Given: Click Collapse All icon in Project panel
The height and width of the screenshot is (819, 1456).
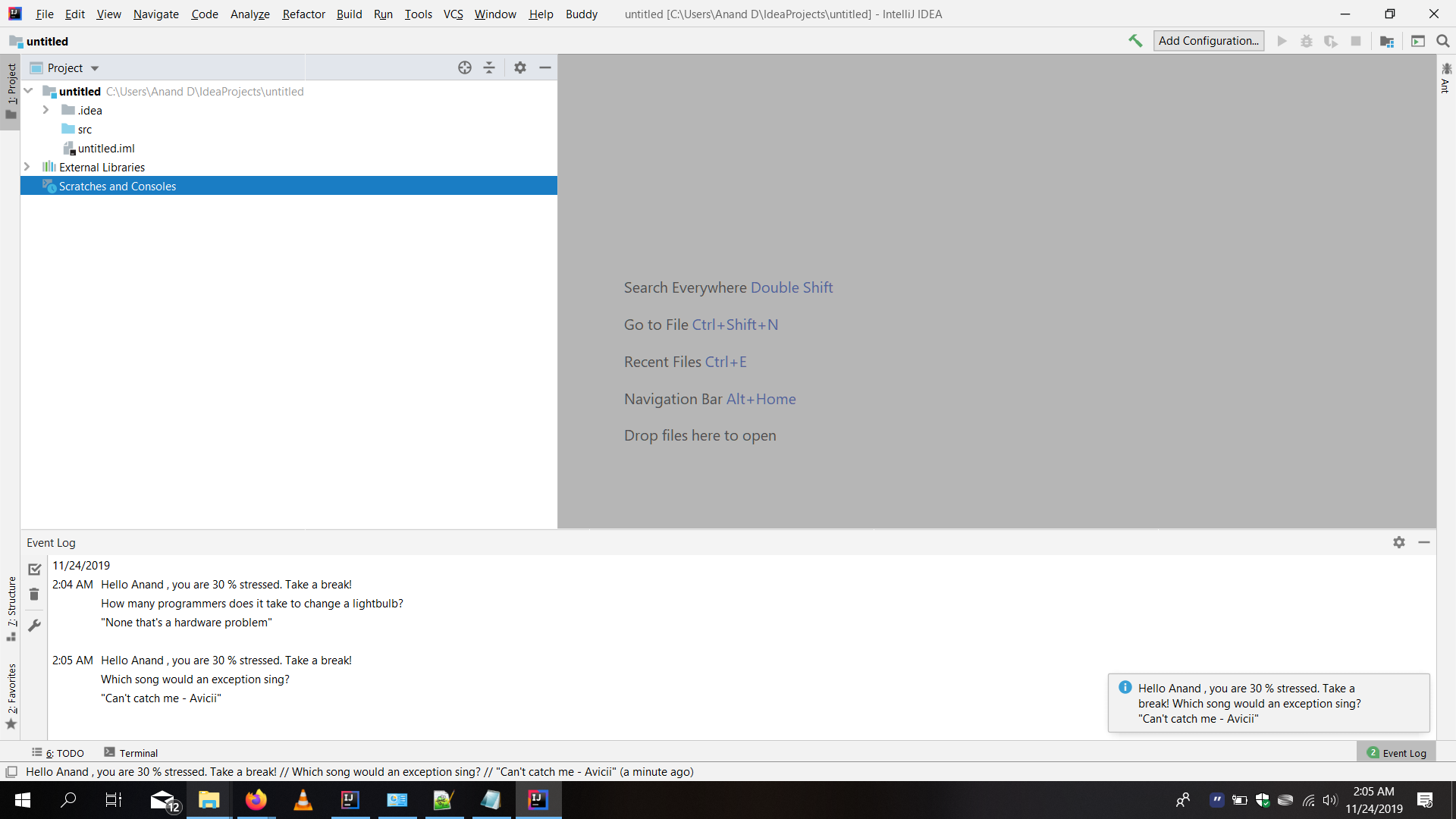Looking at the screenshot, I should pos(489,67).
